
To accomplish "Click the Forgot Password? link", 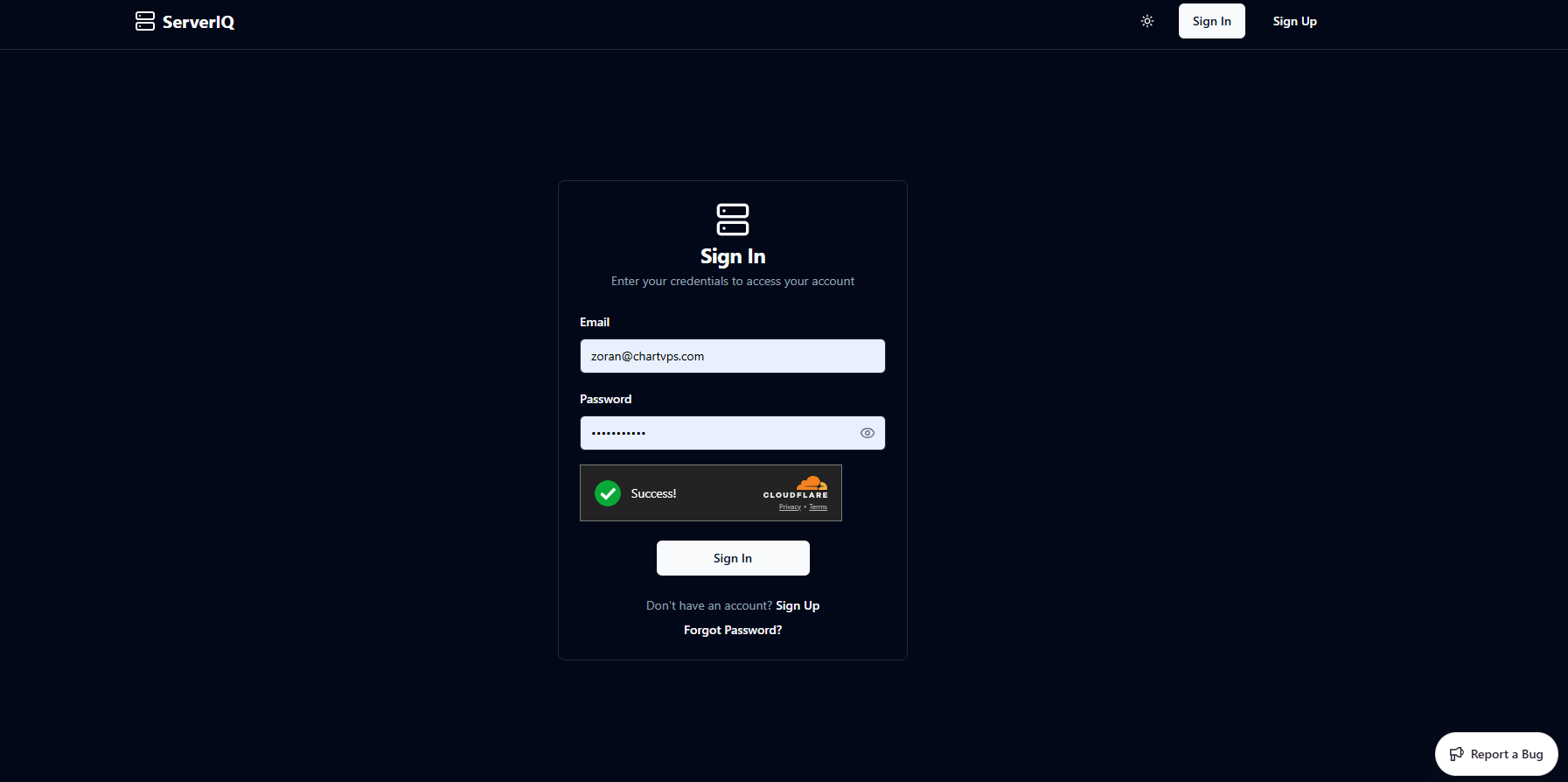I will (732, 630).
